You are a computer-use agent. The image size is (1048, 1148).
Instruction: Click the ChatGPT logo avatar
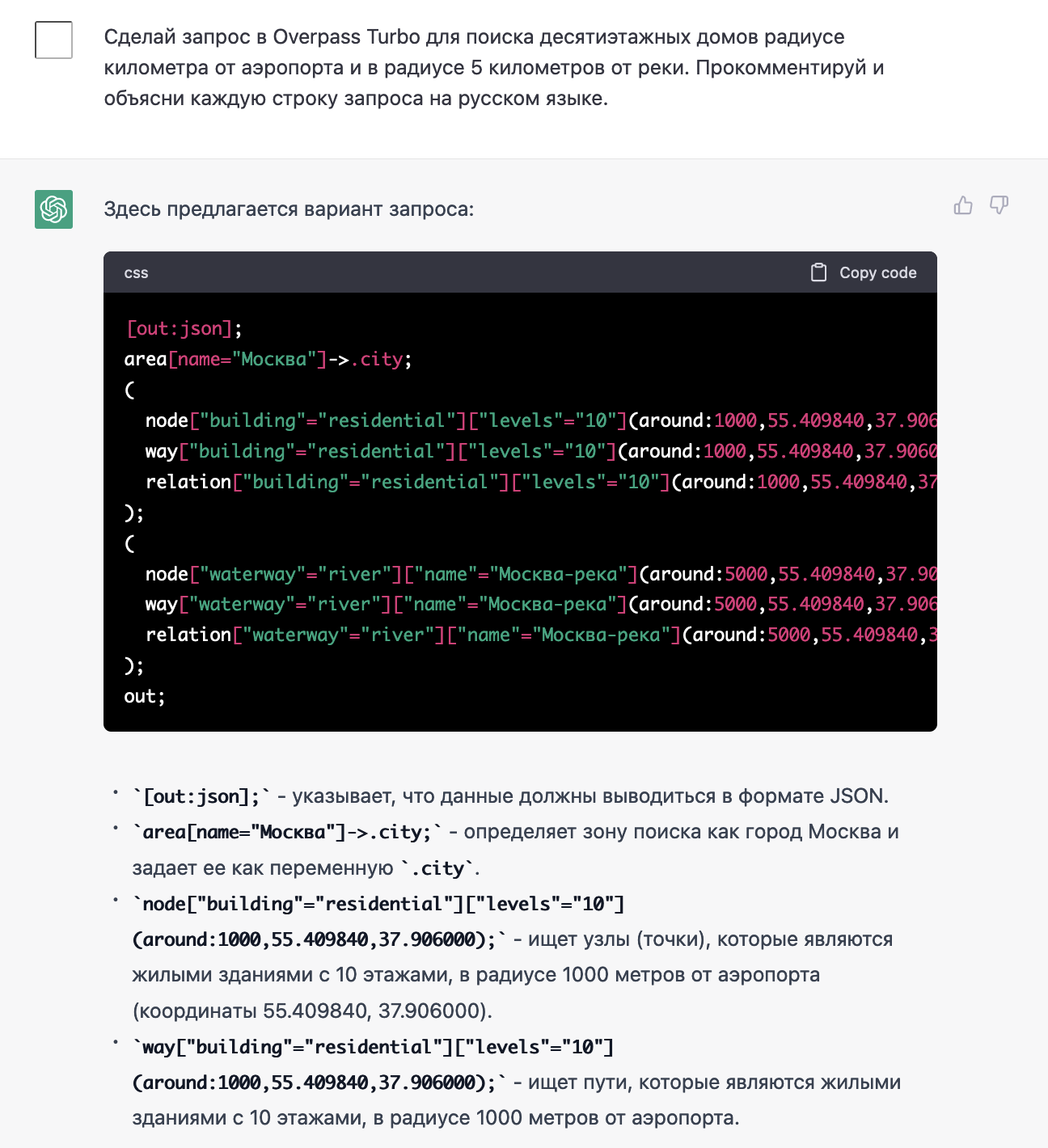click(53, 209)
